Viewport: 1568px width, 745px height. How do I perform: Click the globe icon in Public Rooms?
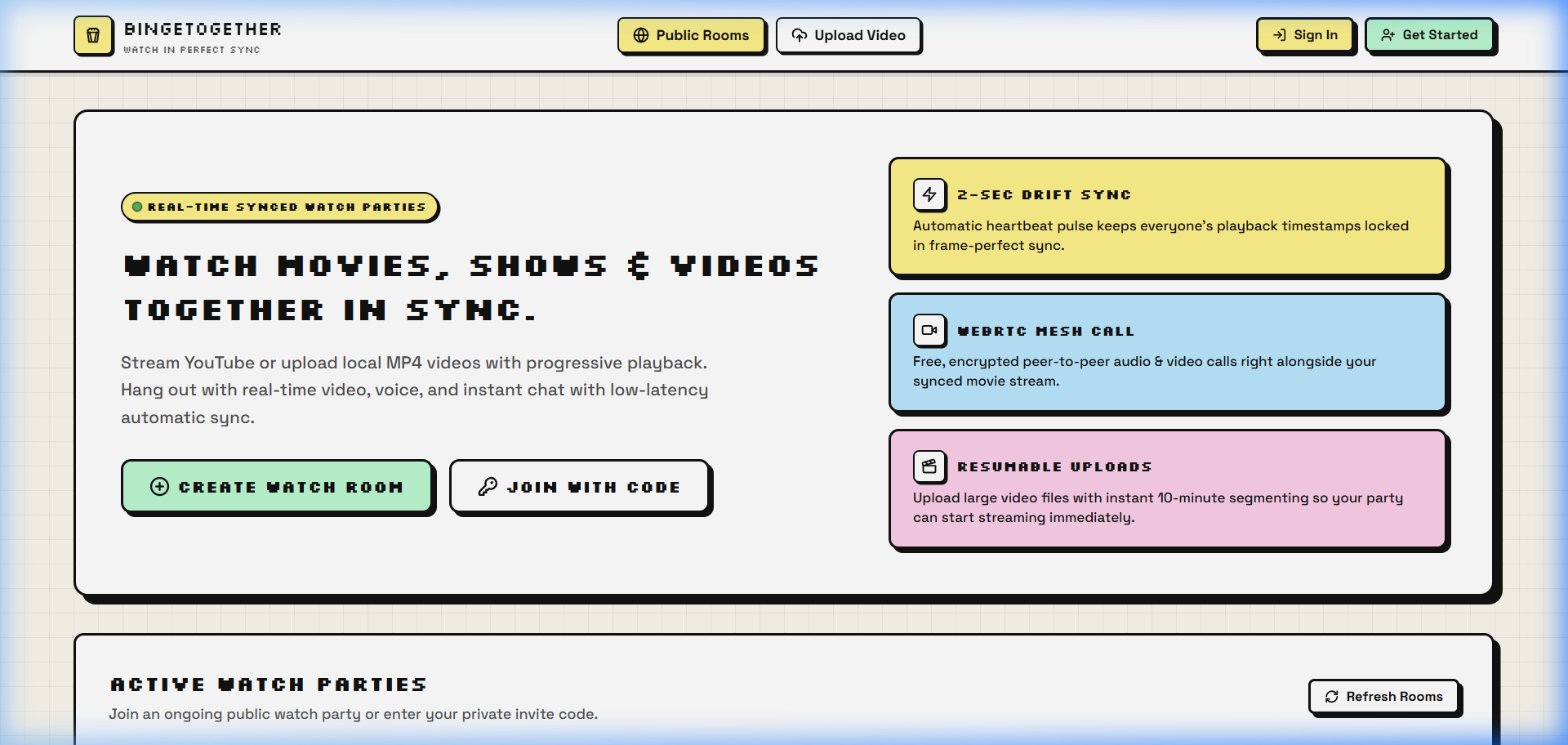click(x=641, y=35)
